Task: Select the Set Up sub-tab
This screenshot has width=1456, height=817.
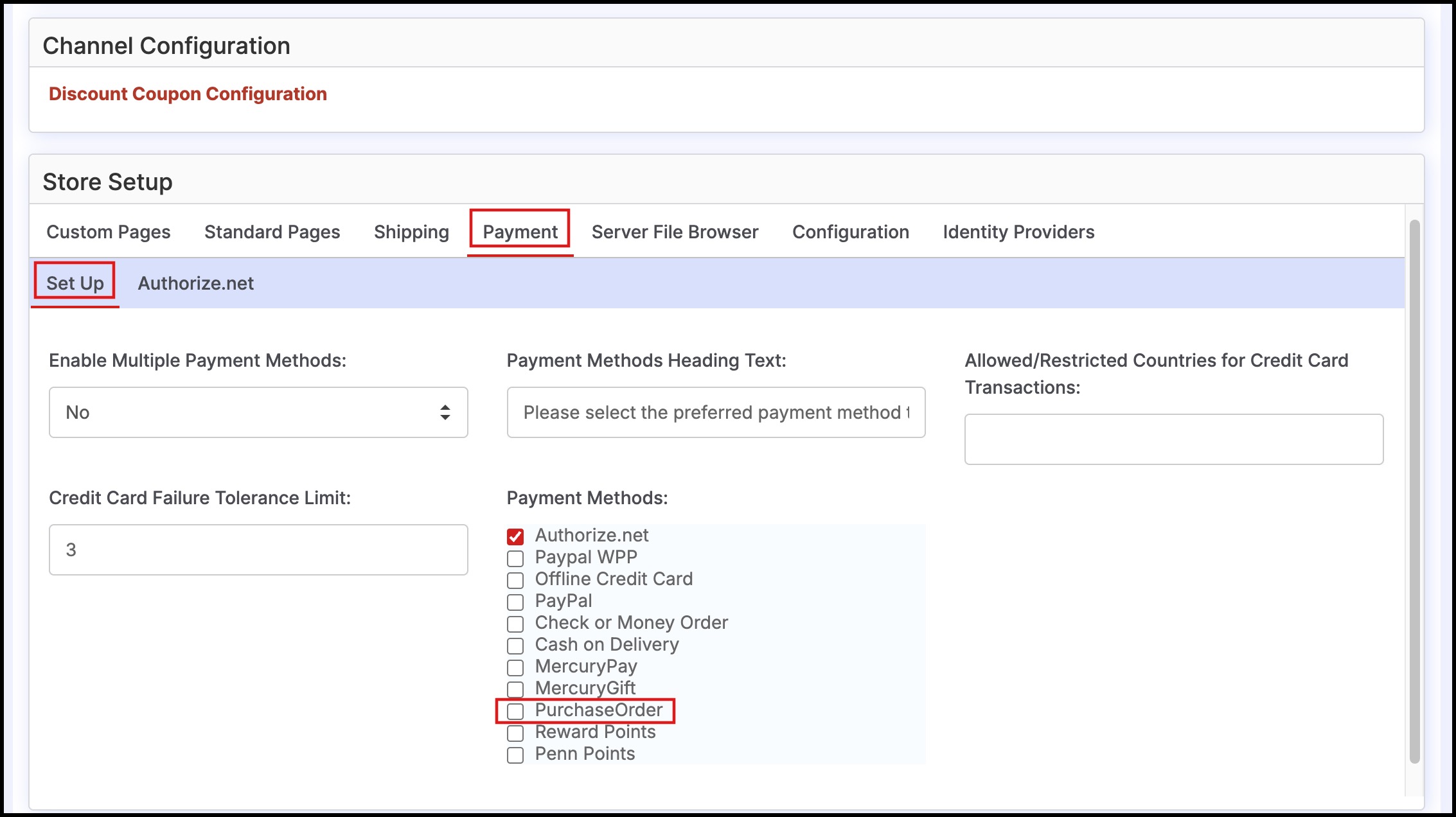Action: coord(75,283)
